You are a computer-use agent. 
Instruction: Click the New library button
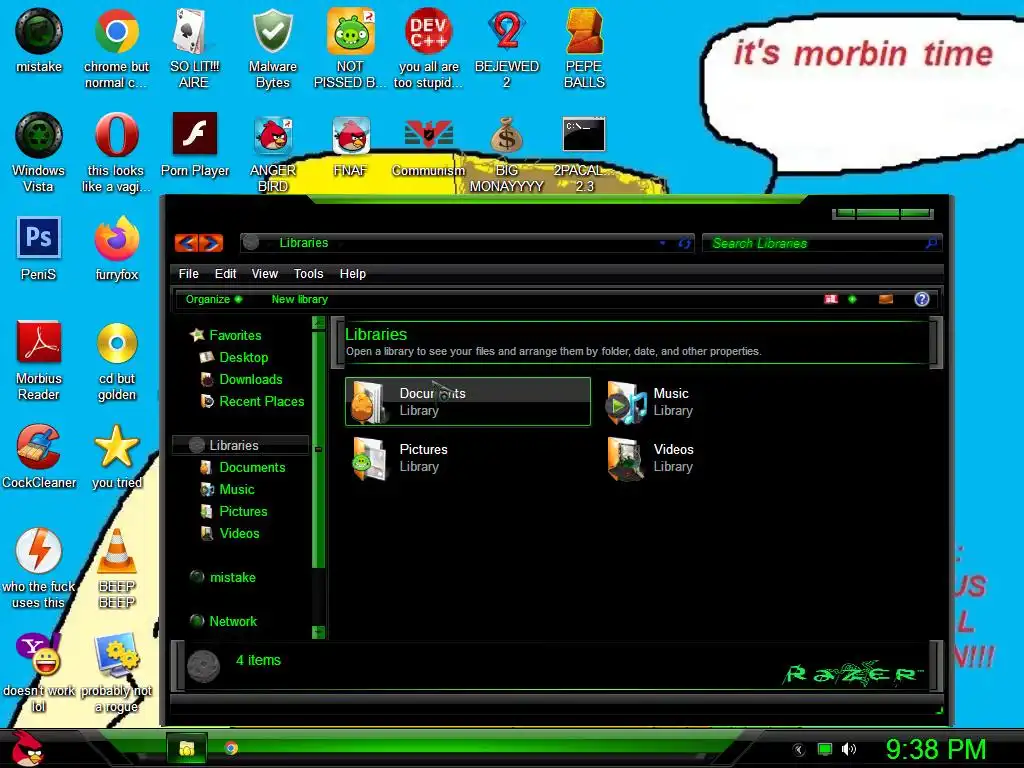click(x=300, y=299)
